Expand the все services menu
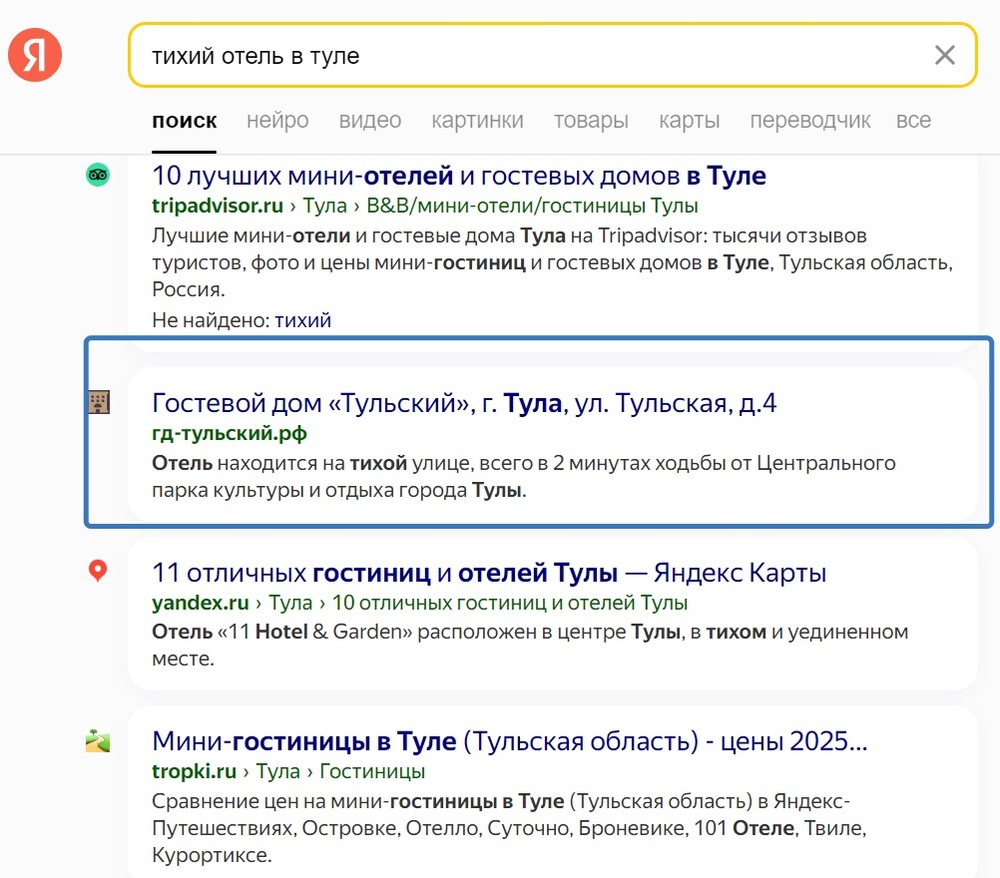This screenshot has height=878, width=1000. coord(912,120)
